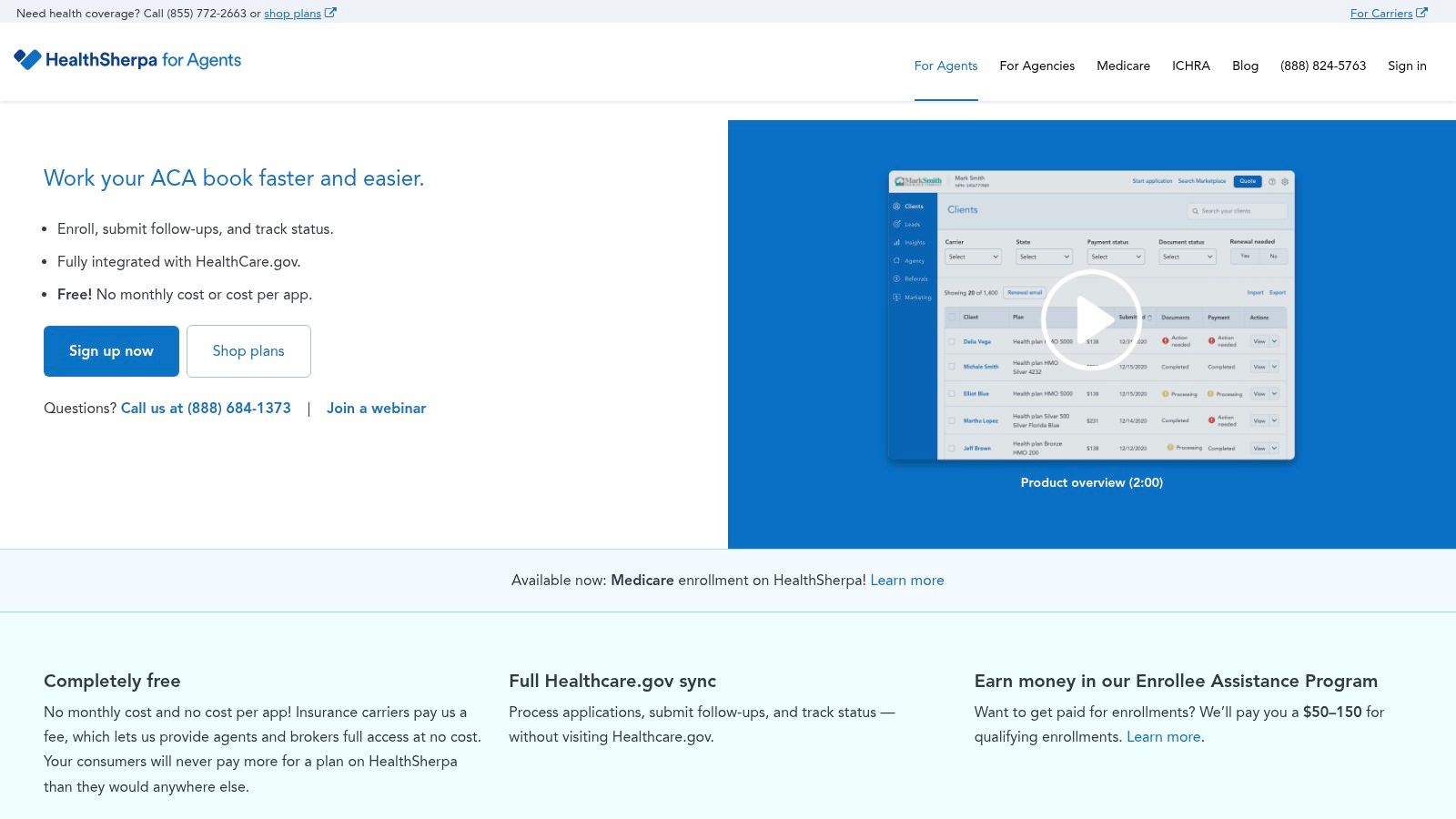Image resolution: width=1456 pixels, height=819 pixels.
Task: Click the outlined Shop plans button
Action: click(248, 351)
